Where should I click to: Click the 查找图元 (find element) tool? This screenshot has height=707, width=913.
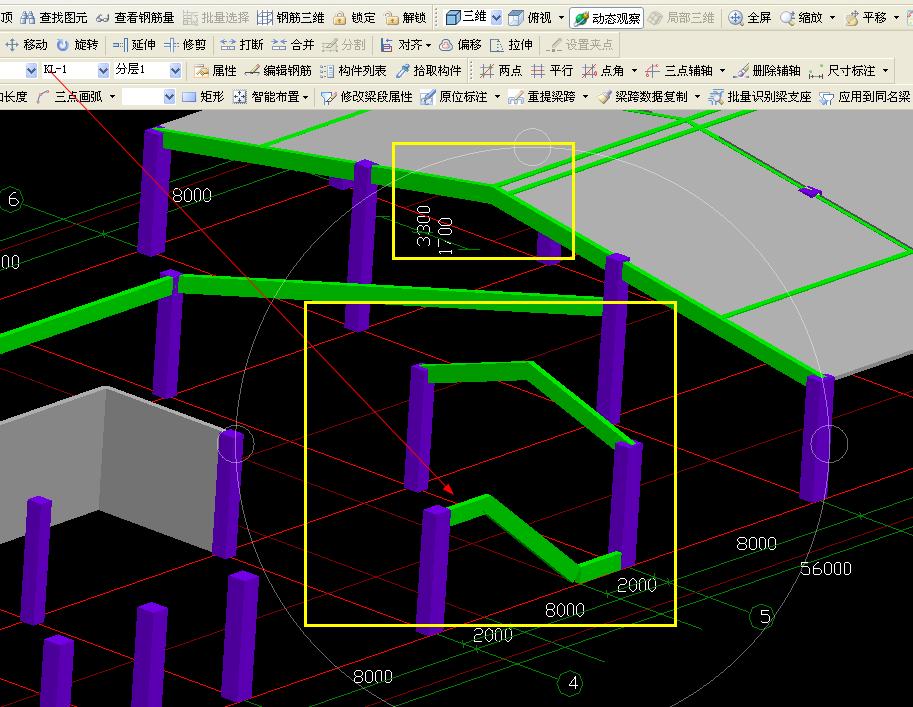(x=54, y=18)
